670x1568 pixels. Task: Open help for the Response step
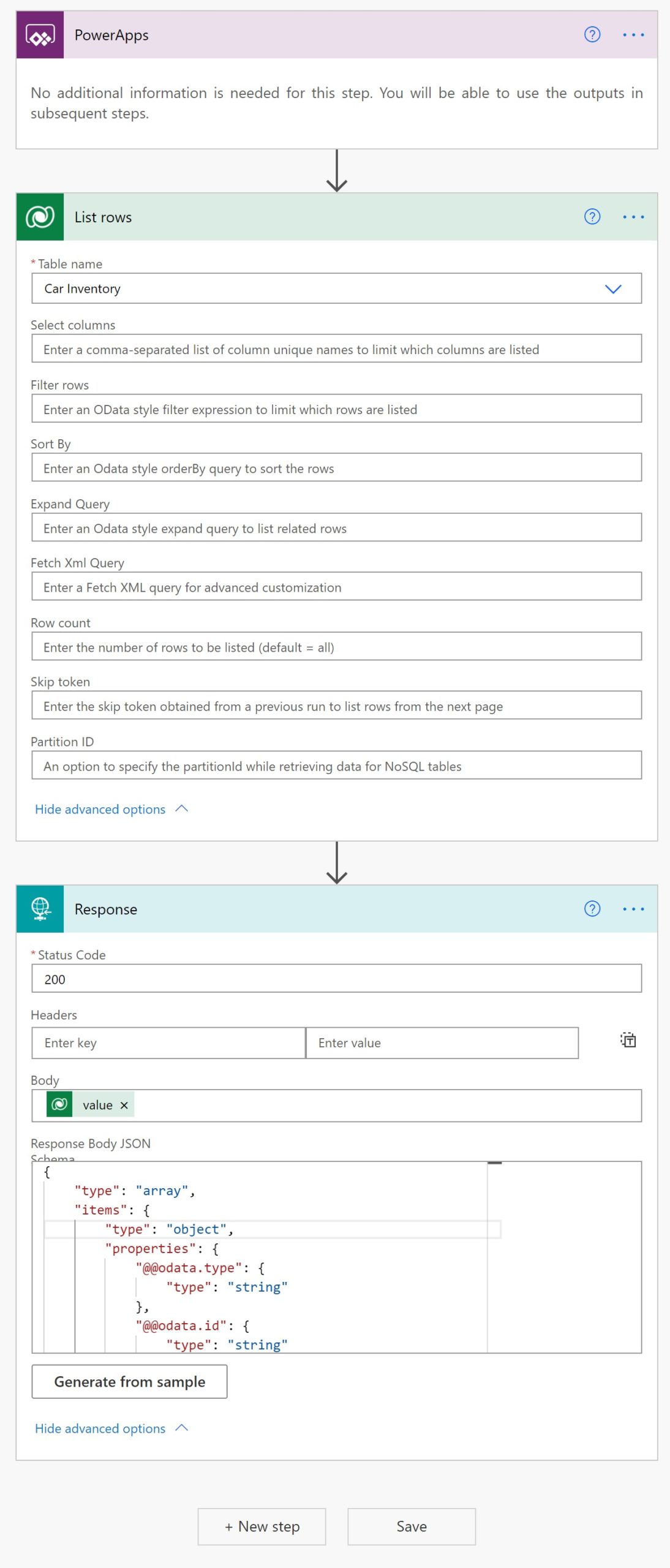(x=592, y=909)
